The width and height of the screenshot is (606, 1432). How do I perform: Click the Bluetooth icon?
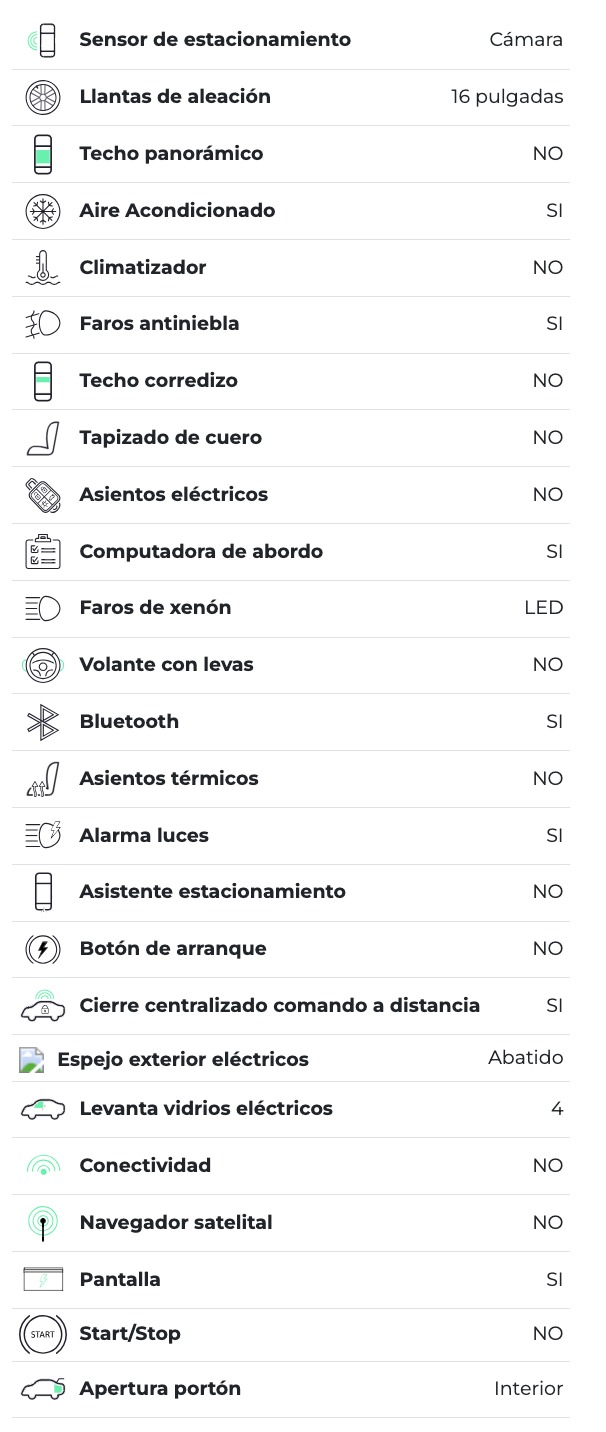42,722
